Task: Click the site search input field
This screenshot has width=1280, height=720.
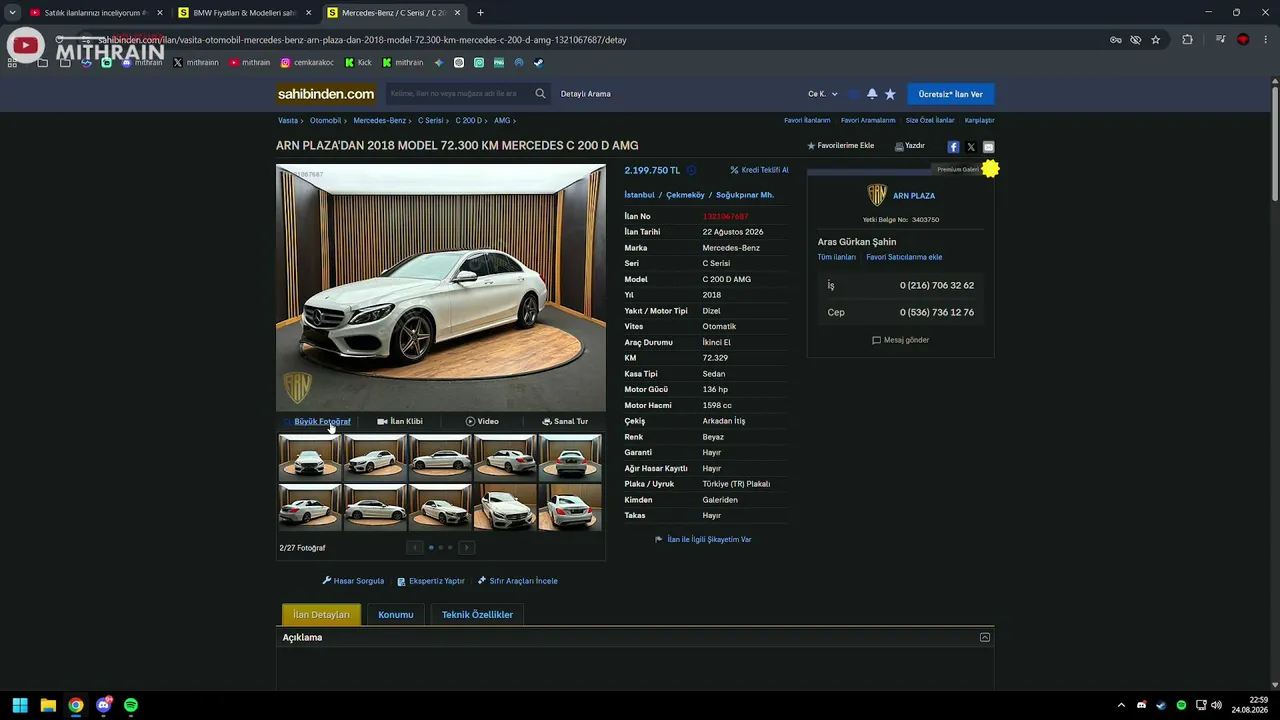Action: click(x=459, y=94)
